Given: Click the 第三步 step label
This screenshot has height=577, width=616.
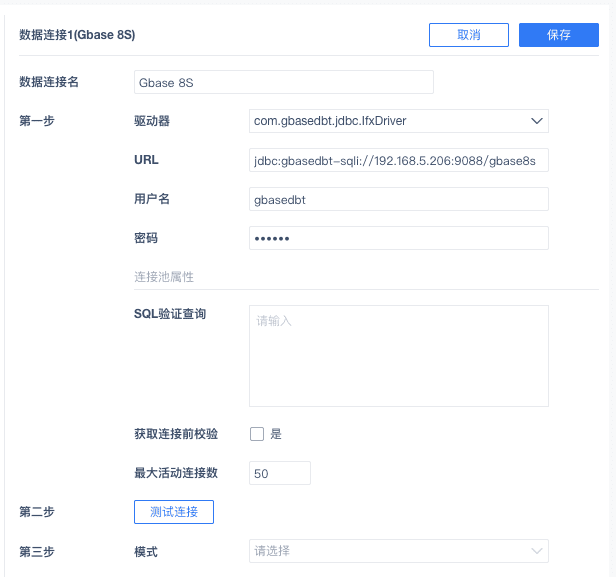Looking at the screenshot, I should point(37,552).
